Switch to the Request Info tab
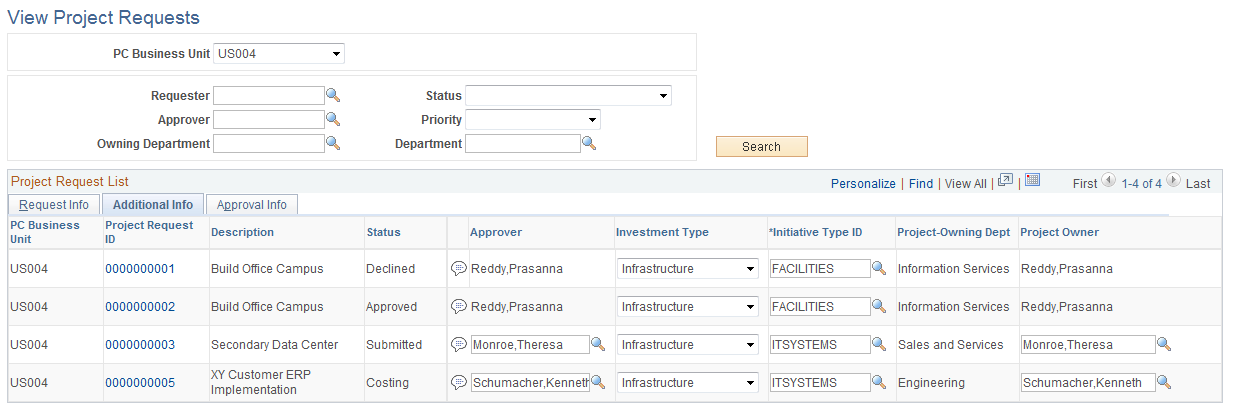Viewport: 1234px width, 413px height. pyautogui.click(x=54, y=205)
